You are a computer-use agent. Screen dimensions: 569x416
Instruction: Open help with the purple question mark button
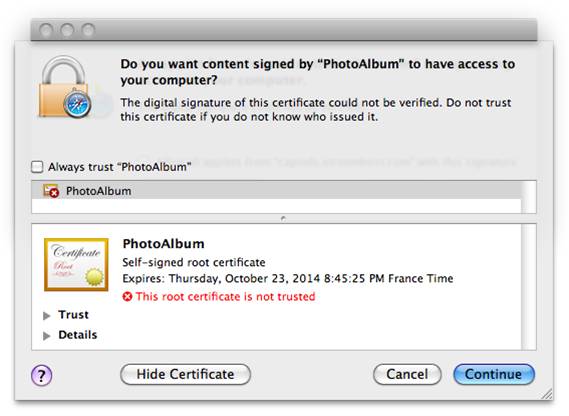pyautogui.click(x=41, y=375)
